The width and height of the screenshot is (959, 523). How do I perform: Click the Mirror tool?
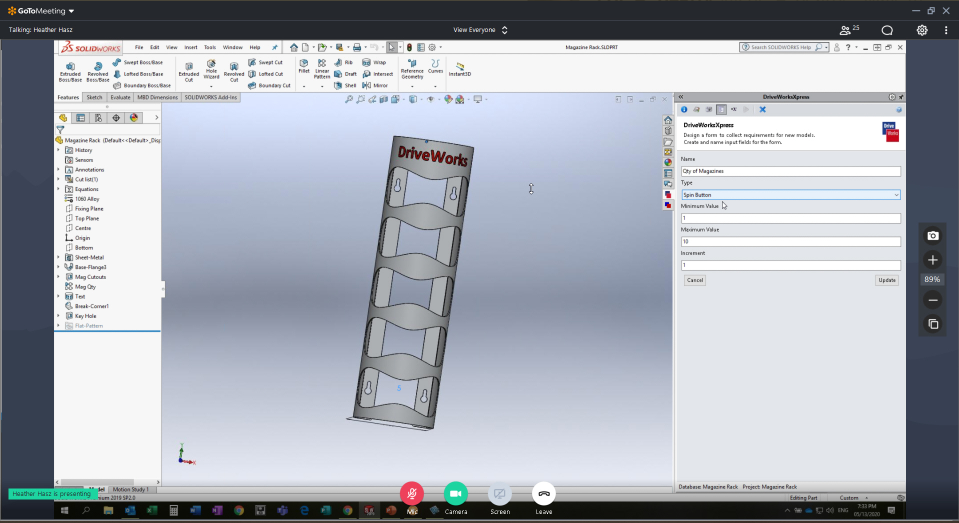click(x=375, y=86)
